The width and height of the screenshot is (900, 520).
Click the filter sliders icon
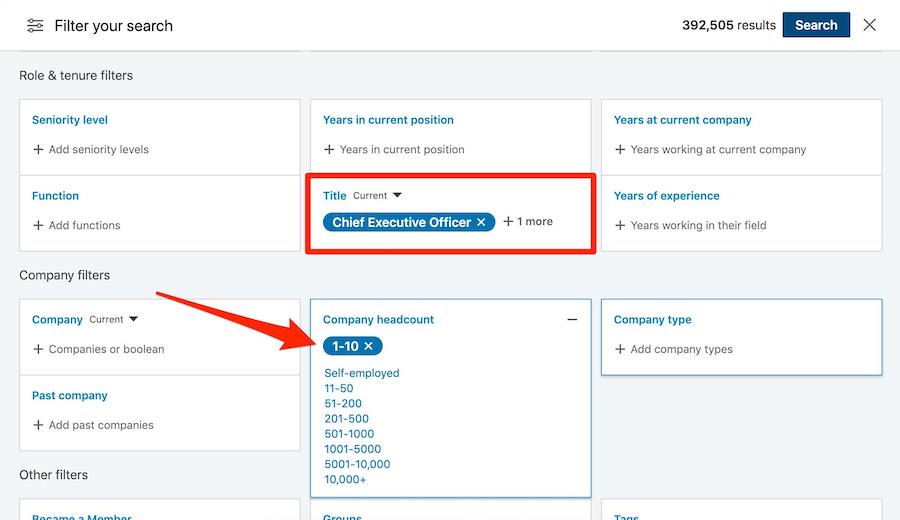tap(35, 26)
